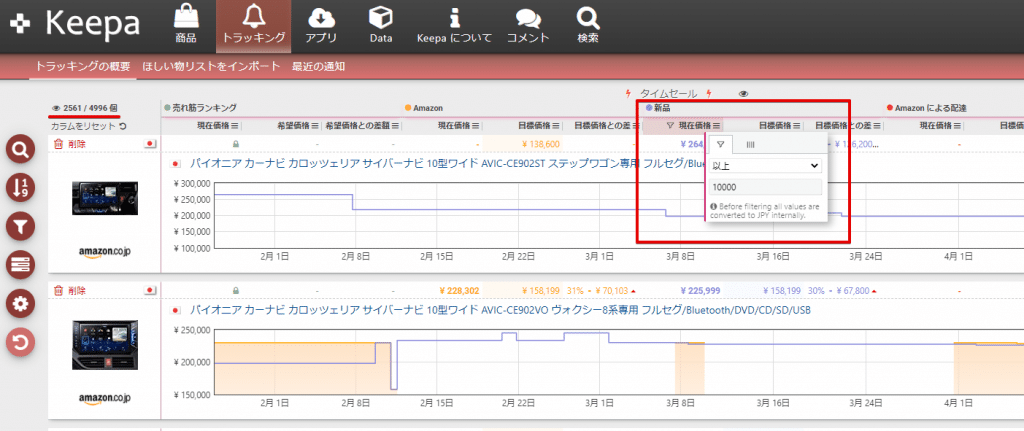Toggle the eye icon beside タイムセール
This screenshot has width=1024, height=431.
(743, 94)
